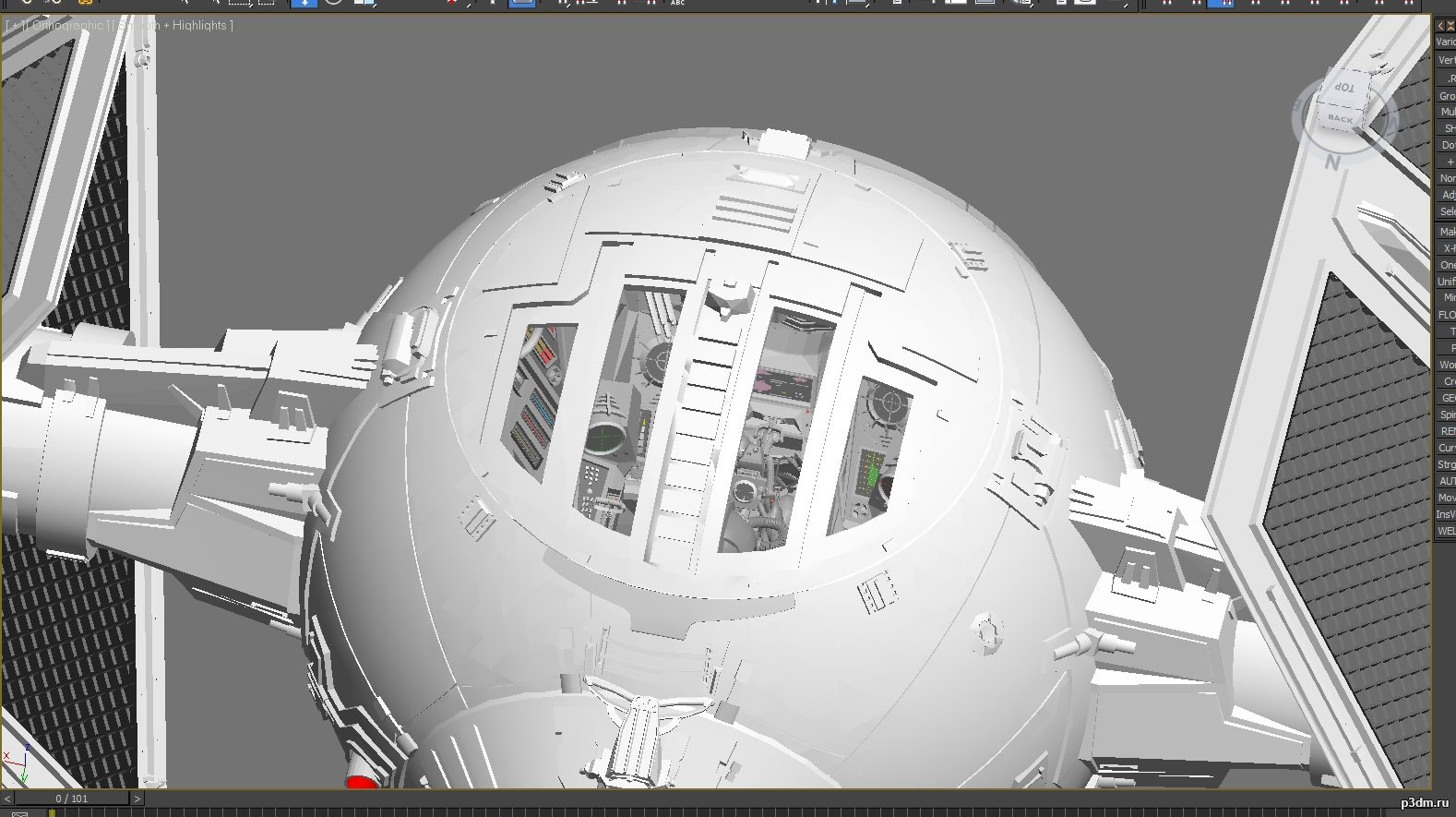Click the 'AUT' button in the side panel
Screen dimensions: 1456x817
point(1446,481)
